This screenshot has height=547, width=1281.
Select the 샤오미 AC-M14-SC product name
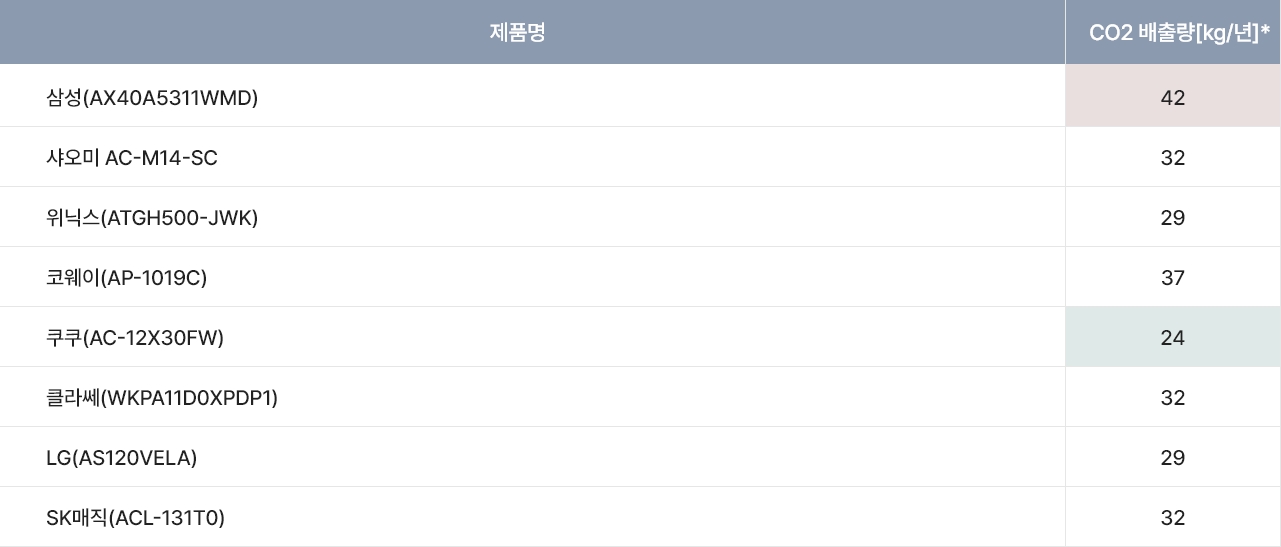132,158
